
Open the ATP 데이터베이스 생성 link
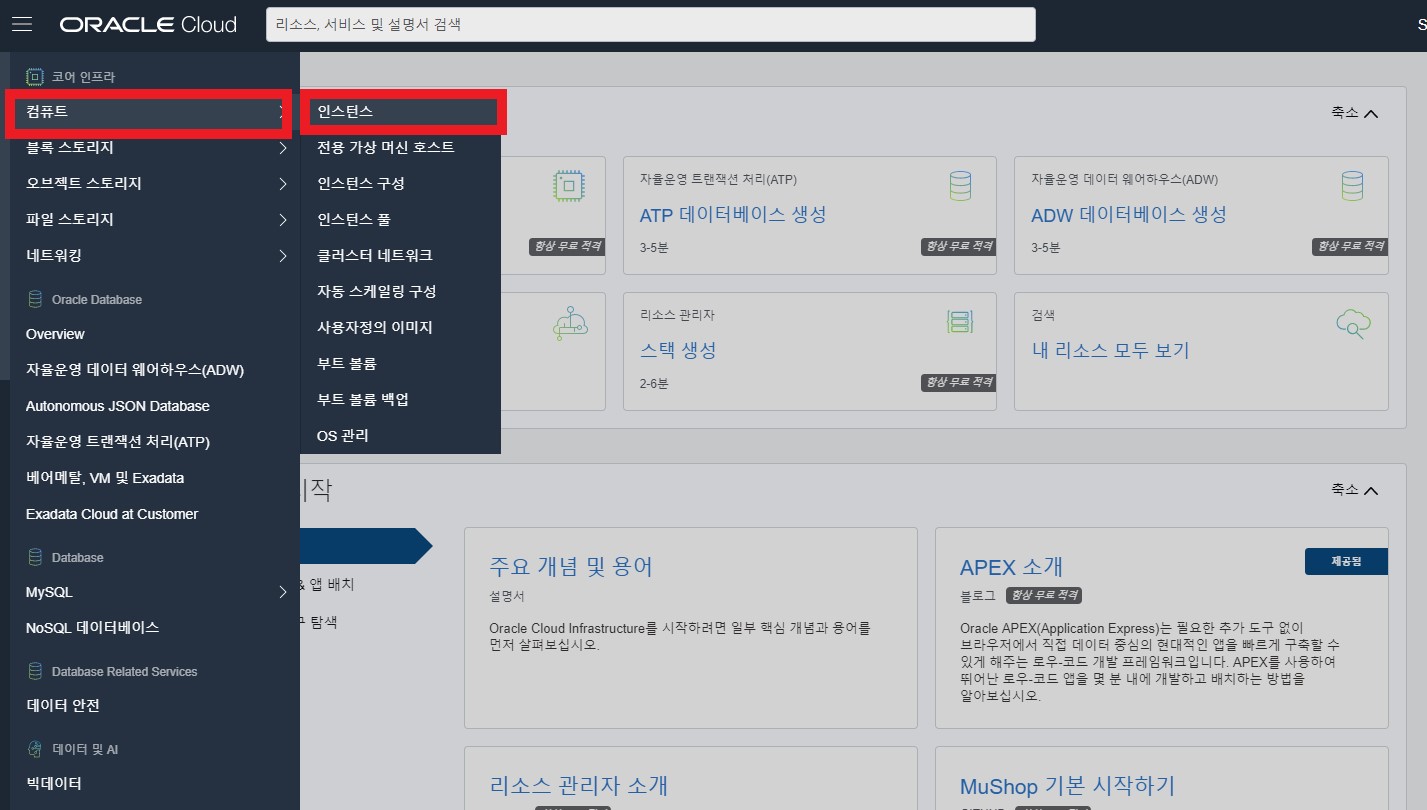733,215
